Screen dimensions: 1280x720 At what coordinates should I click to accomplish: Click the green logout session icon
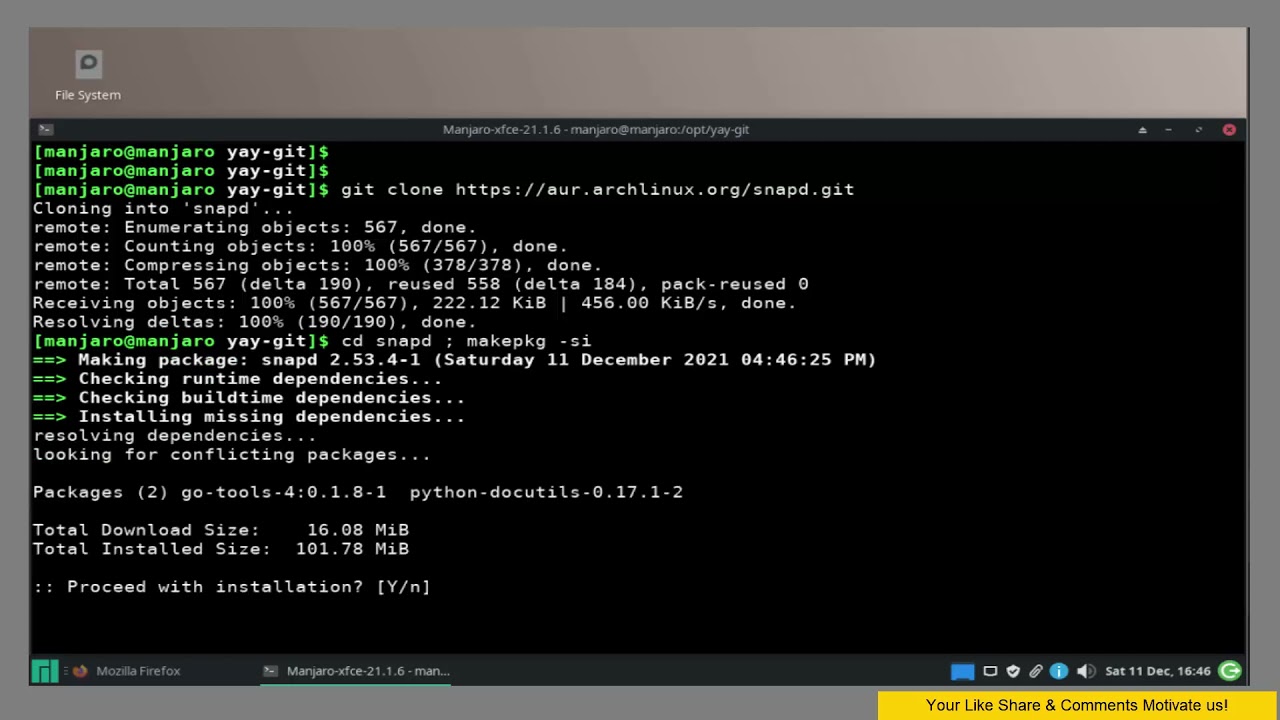click(x=1231, y=671)
